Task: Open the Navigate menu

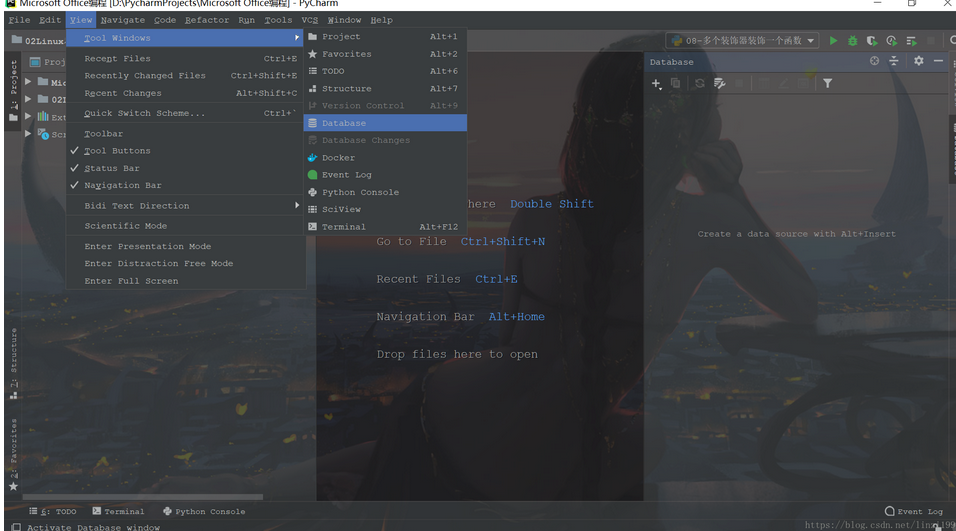Action: tap(123, 20)
